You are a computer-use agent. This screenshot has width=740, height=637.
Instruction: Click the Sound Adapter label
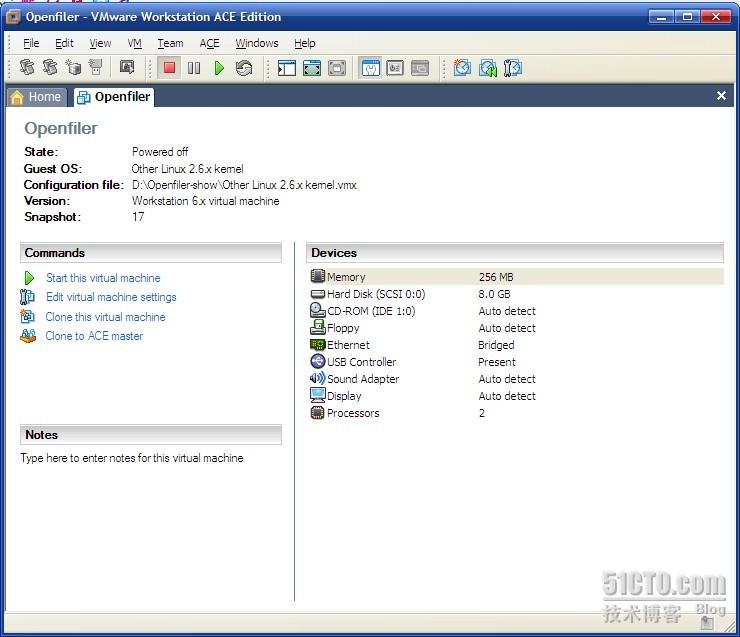point(363,379)
